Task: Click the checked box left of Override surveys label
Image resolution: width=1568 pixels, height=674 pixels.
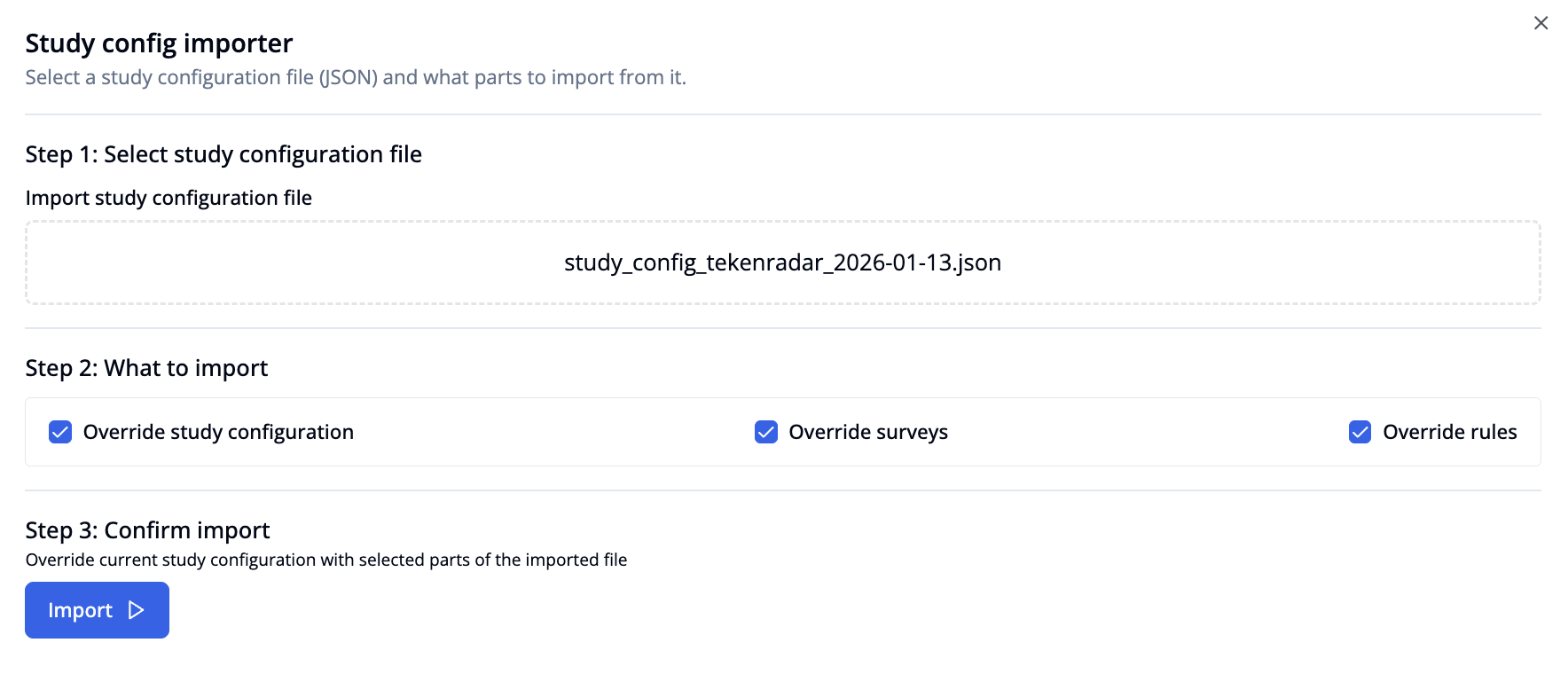Action: (765, 432)
